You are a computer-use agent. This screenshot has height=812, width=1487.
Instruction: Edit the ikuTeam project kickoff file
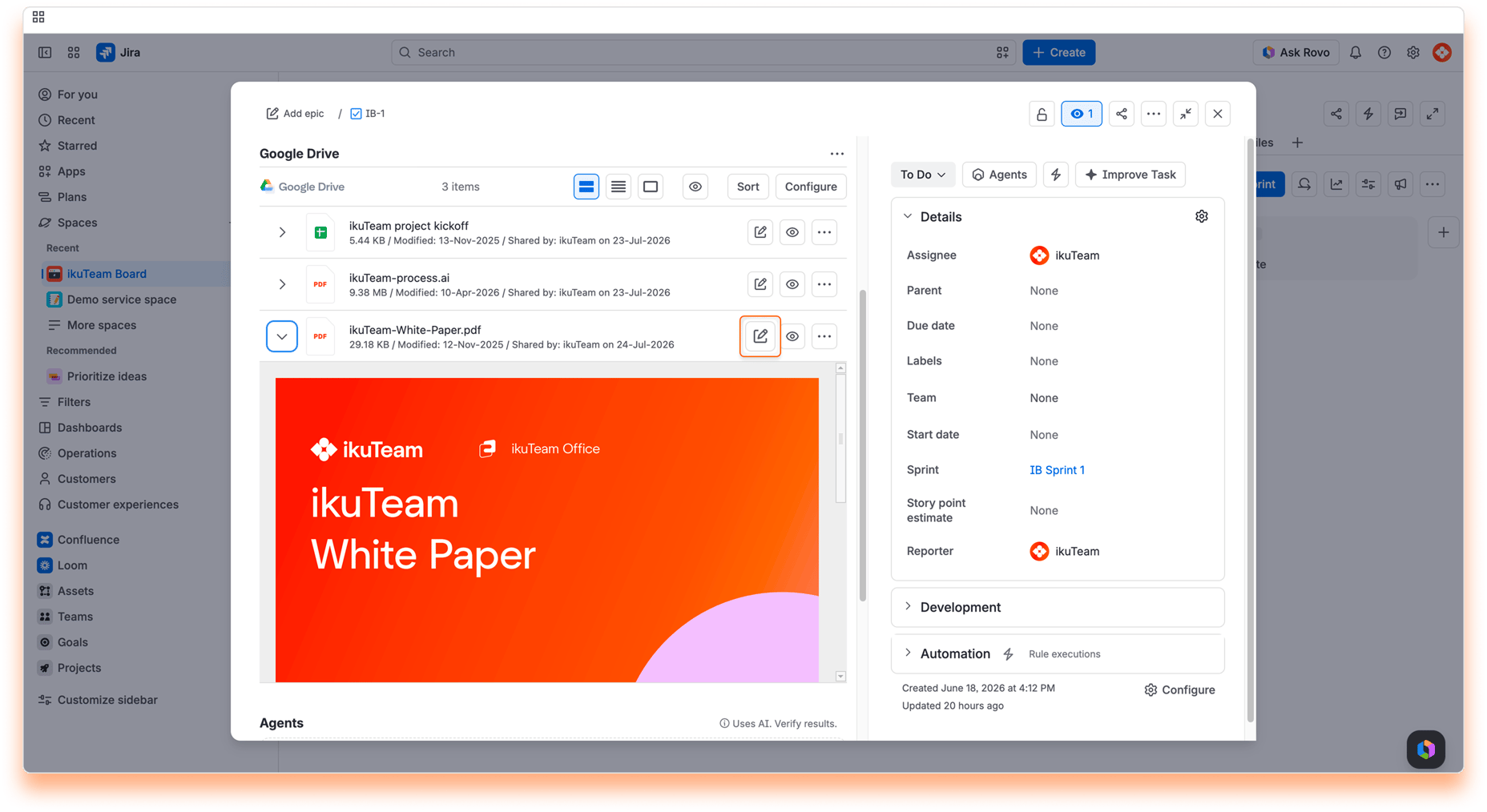(760, 232)
